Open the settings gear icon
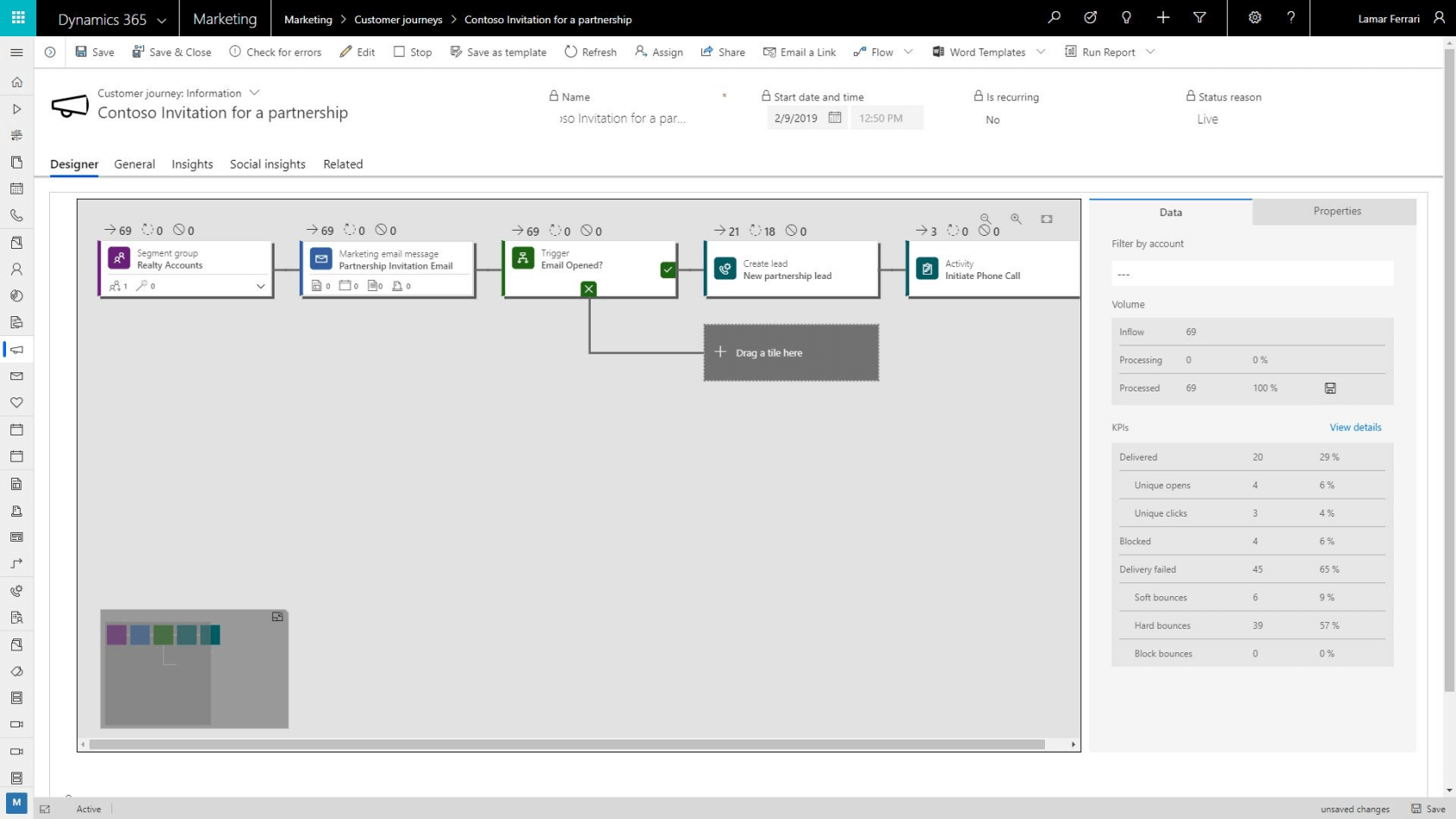Screen dimensions: 1456x819 (x=1255, y=17)
